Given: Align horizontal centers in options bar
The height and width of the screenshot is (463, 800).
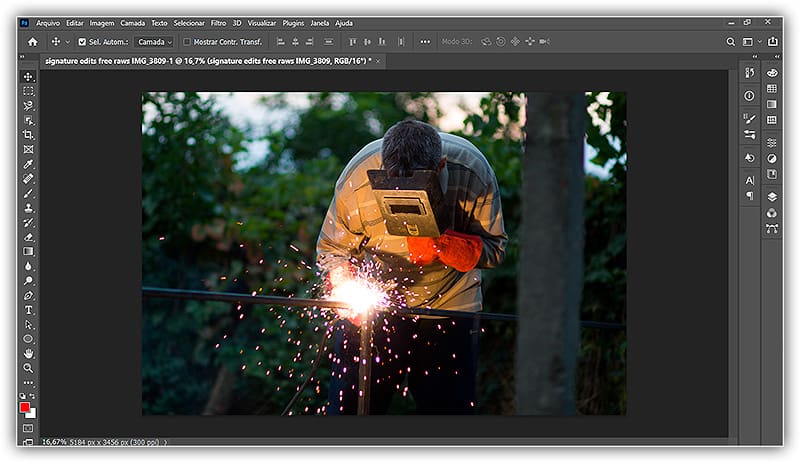Looking at the screenshot, I should coord(295,42).
